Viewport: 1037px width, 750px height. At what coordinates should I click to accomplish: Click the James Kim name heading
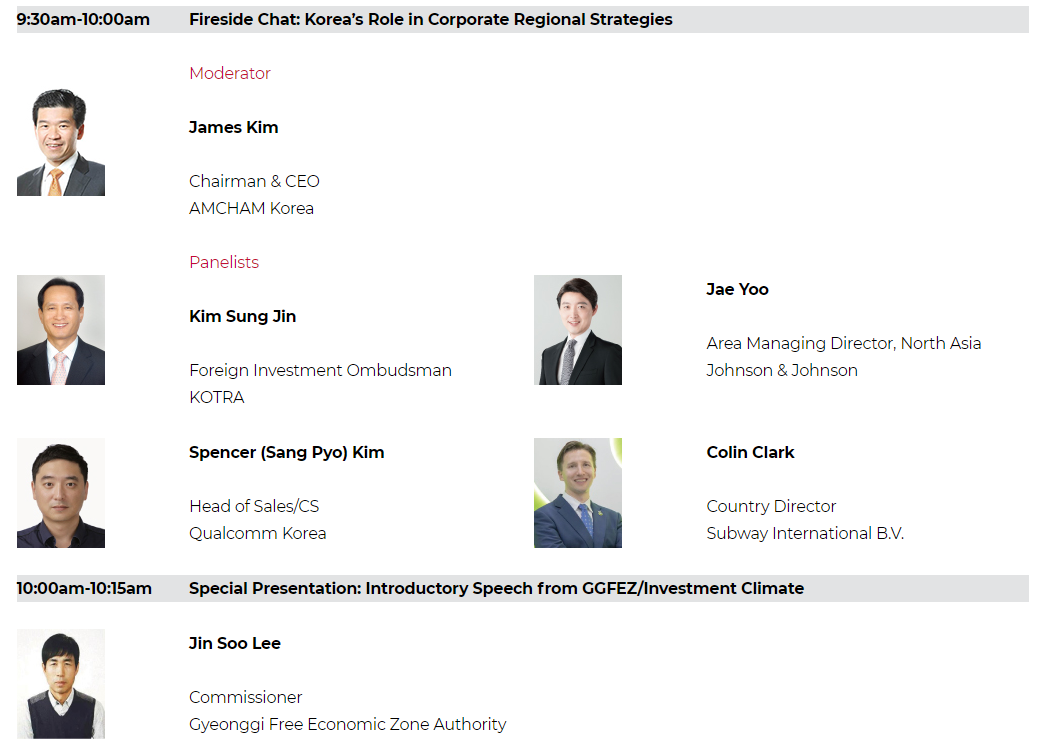pyautogui.click(x=233, y=127)
